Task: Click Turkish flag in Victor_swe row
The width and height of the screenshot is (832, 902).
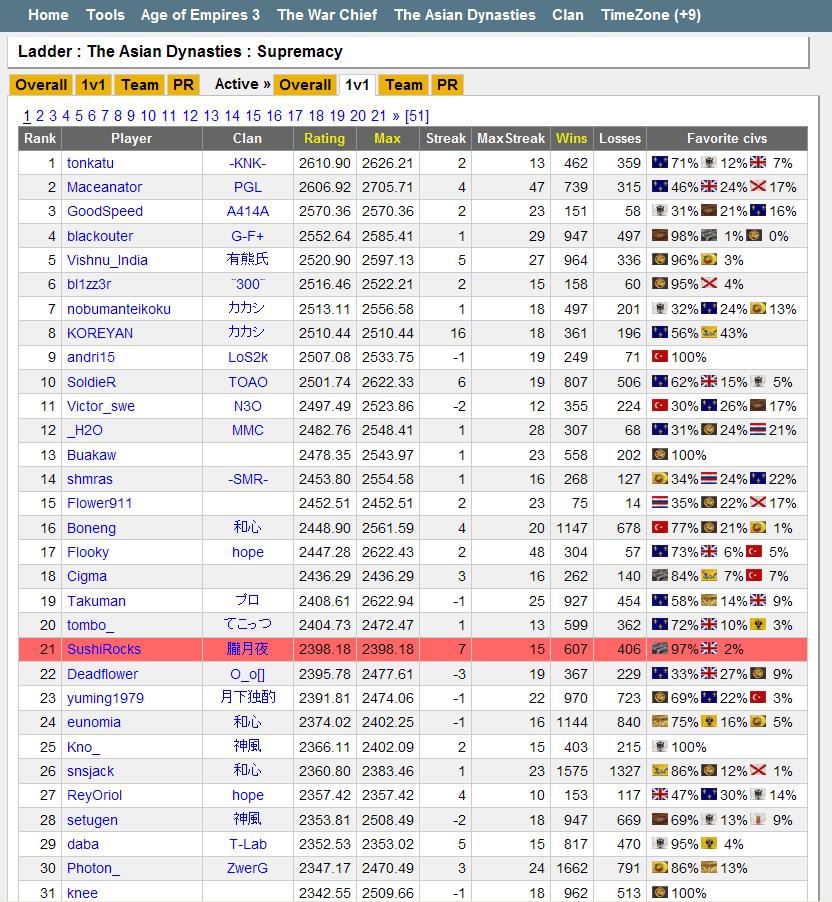Action: (659, 406)
